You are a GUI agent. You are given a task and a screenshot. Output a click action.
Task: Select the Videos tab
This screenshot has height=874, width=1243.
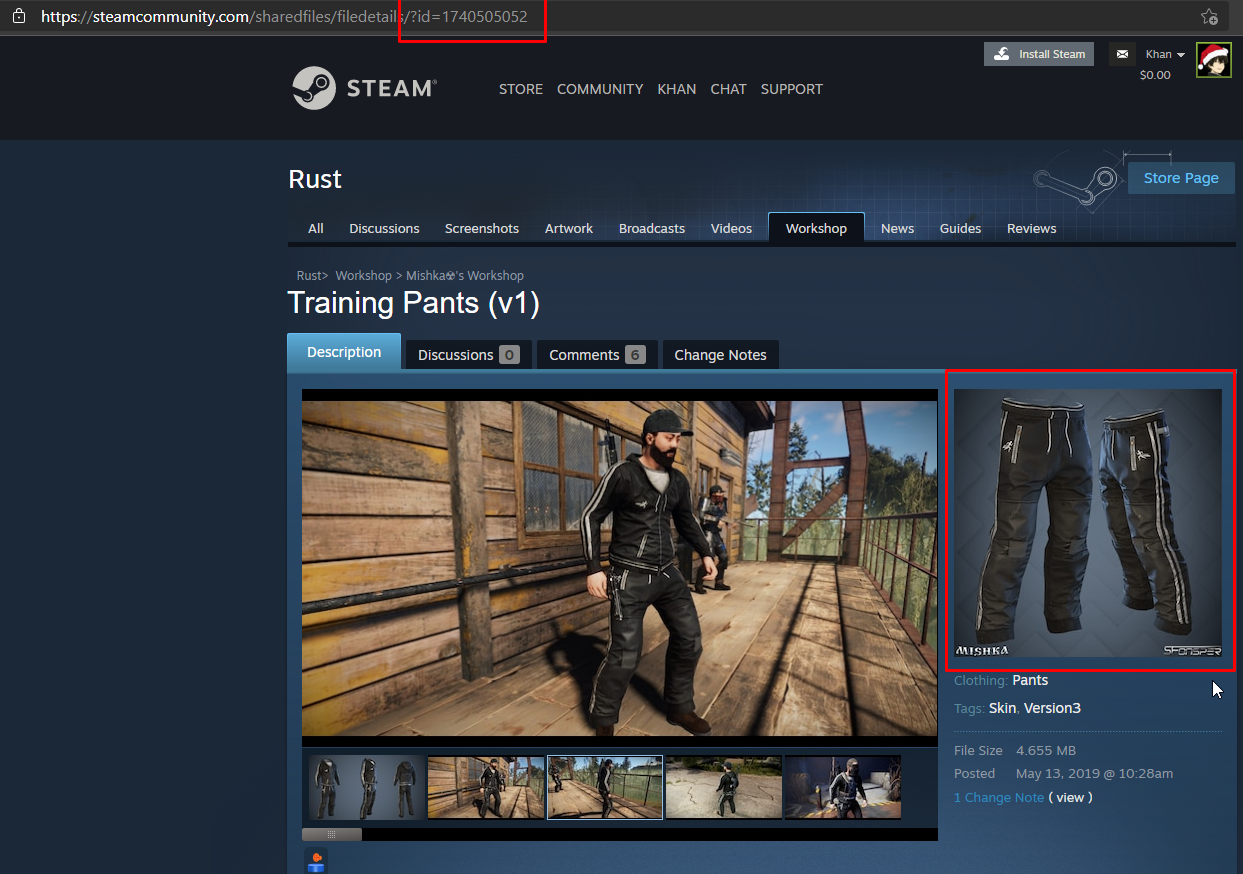pos(731,228)
